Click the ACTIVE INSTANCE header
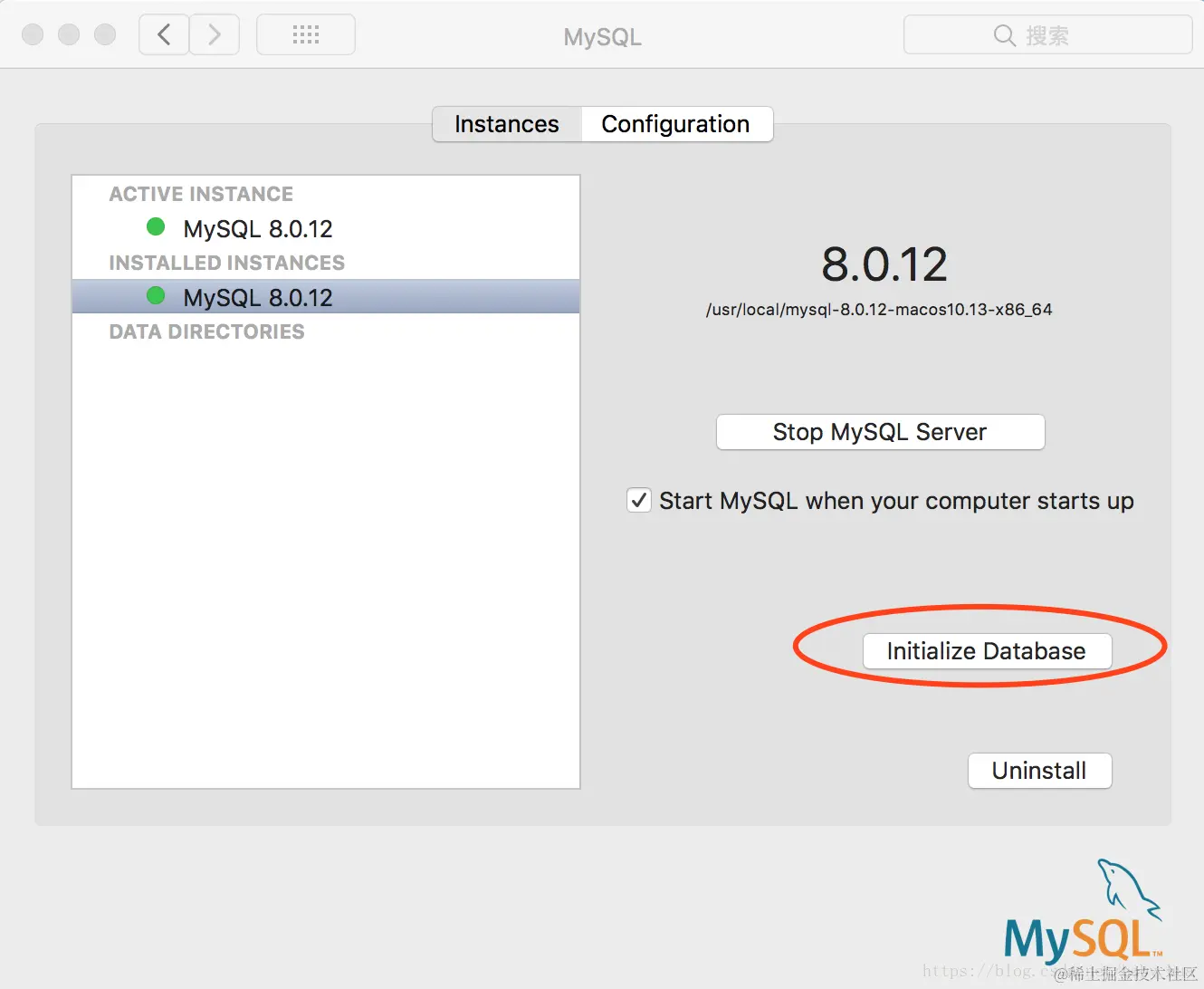 pos(201,194)
